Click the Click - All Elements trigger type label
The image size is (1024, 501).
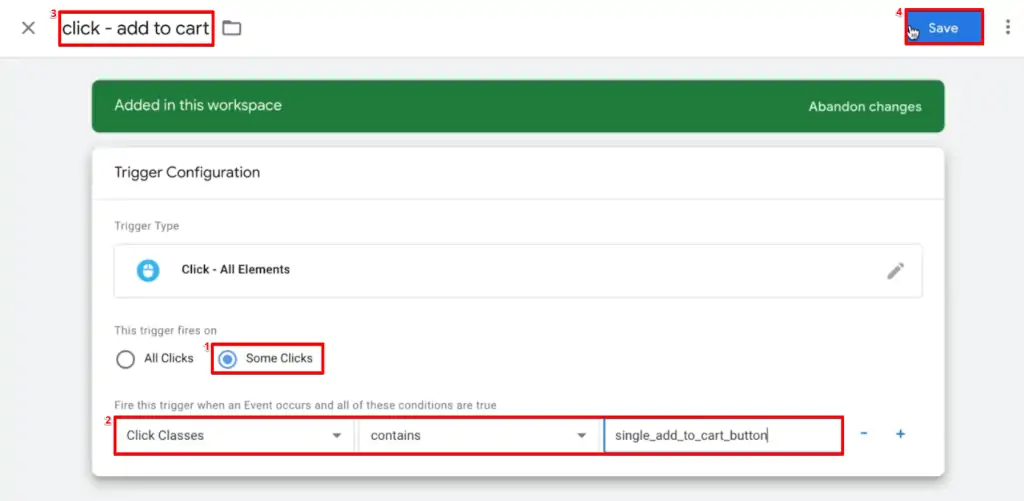pos(236,269)
